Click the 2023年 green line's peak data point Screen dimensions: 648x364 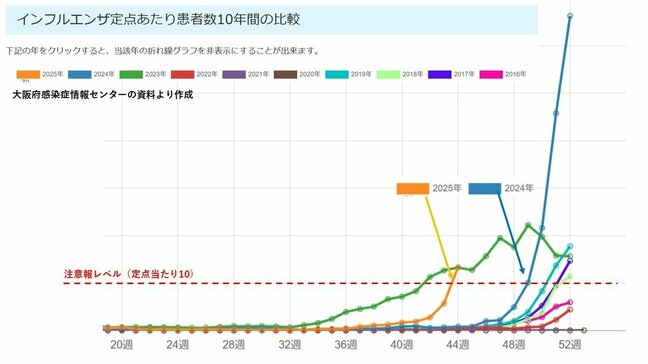[x=528, y=225]
